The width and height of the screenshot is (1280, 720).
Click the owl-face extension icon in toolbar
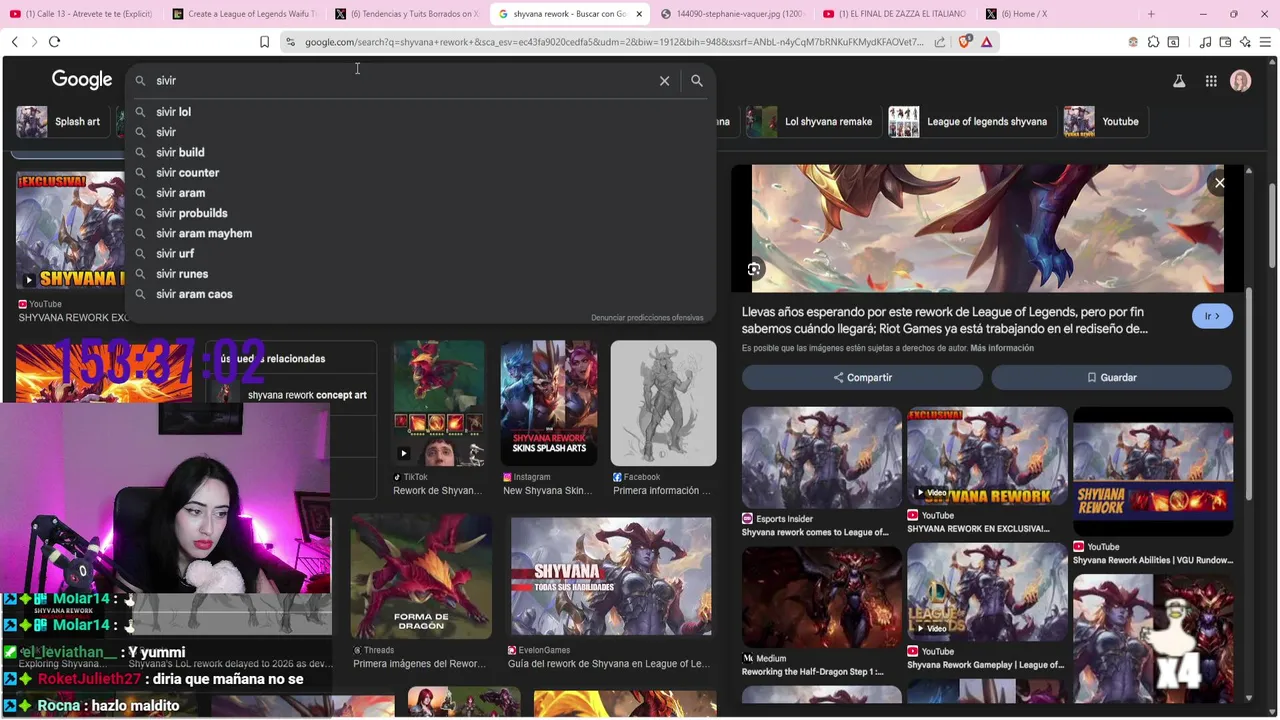[1133, 42]
